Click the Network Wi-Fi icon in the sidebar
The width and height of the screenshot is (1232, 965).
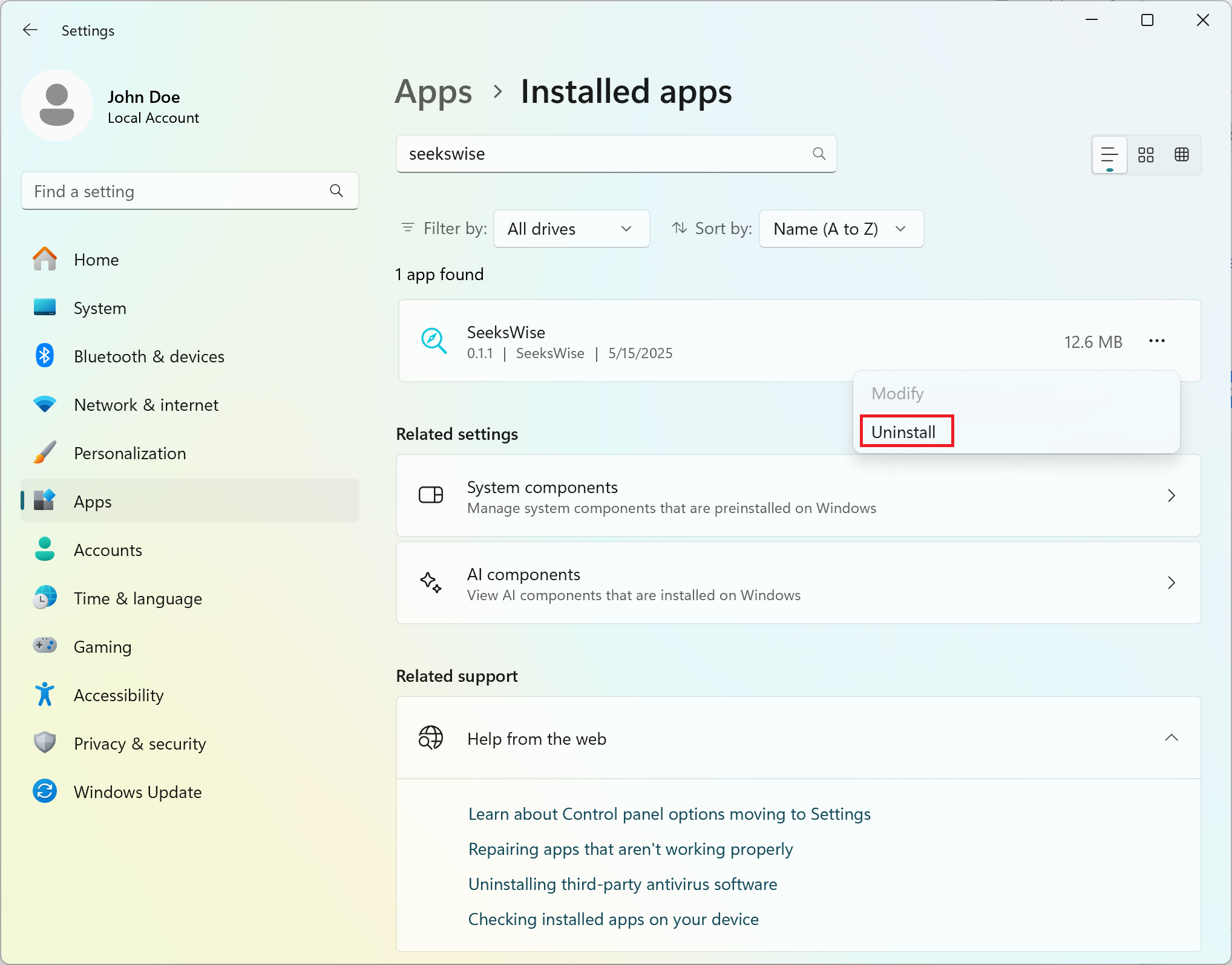point(45,404)
